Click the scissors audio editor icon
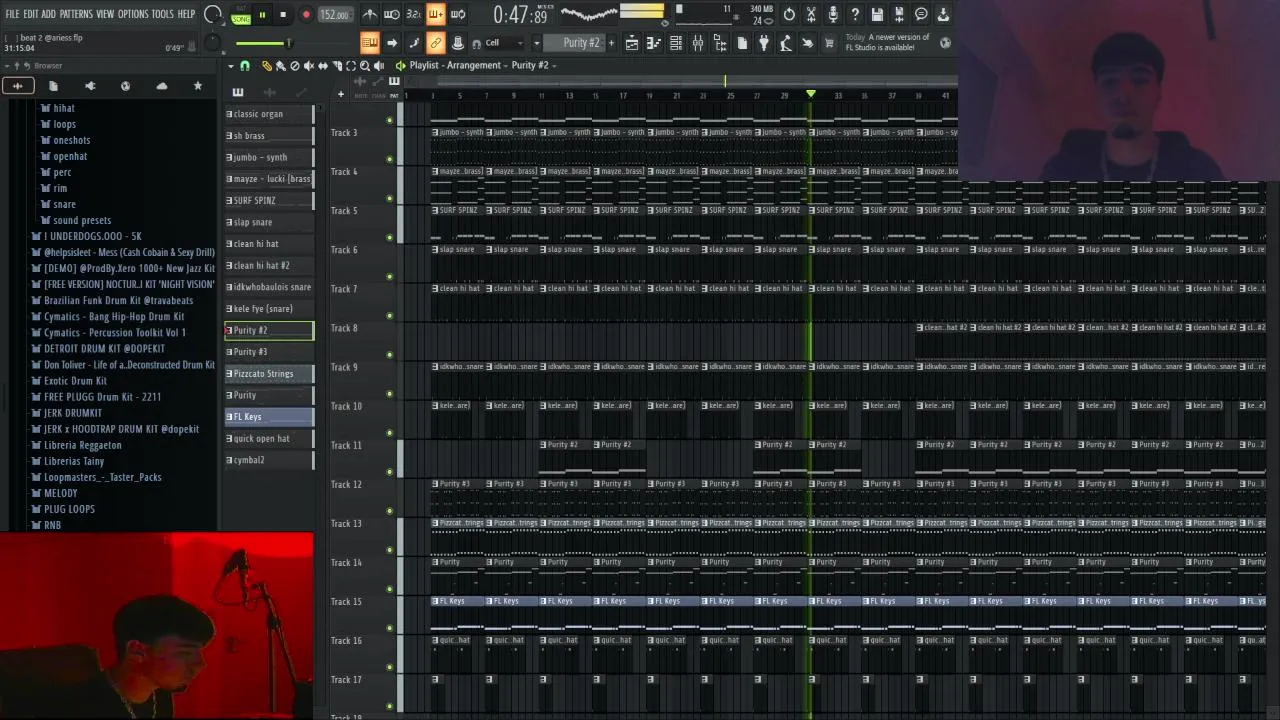This screenshot has height=720, width=1280. [811, 14]
